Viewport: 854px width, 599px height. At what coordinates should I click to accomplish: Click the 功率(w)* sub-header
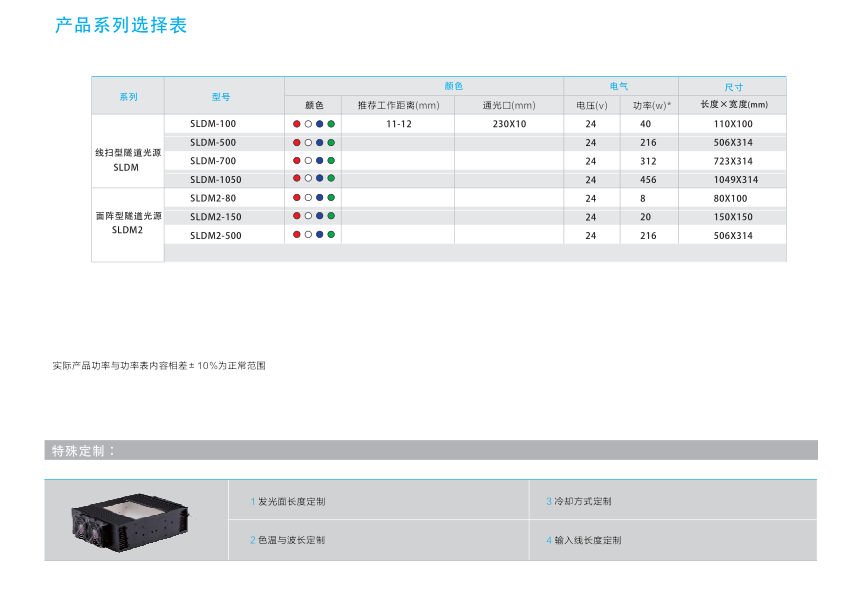click(651, 105)
